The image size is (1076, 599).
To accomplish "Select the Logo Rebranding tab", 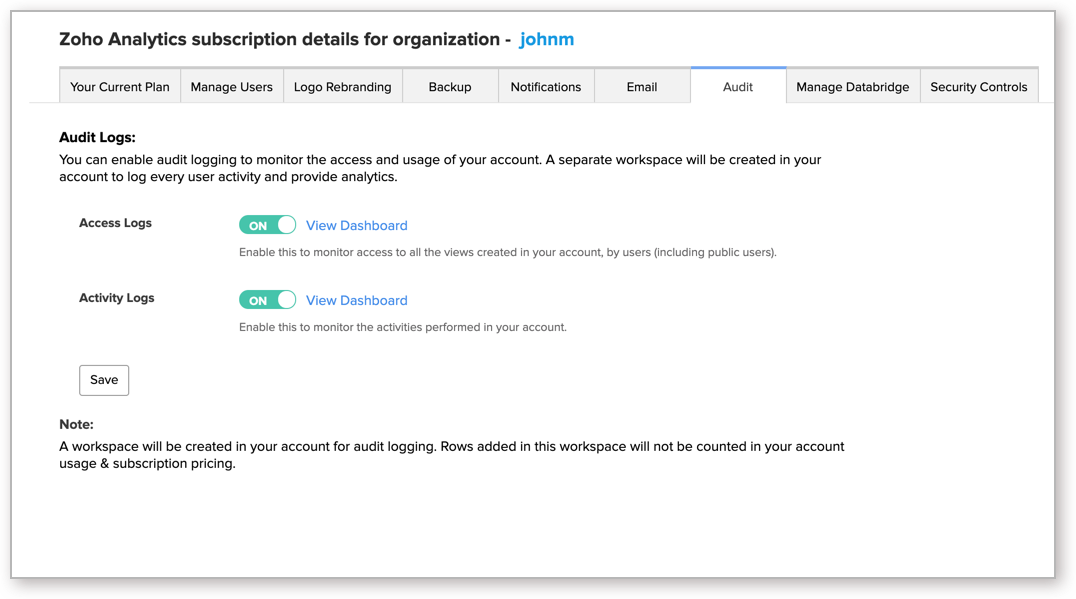I will coord(343,86).
